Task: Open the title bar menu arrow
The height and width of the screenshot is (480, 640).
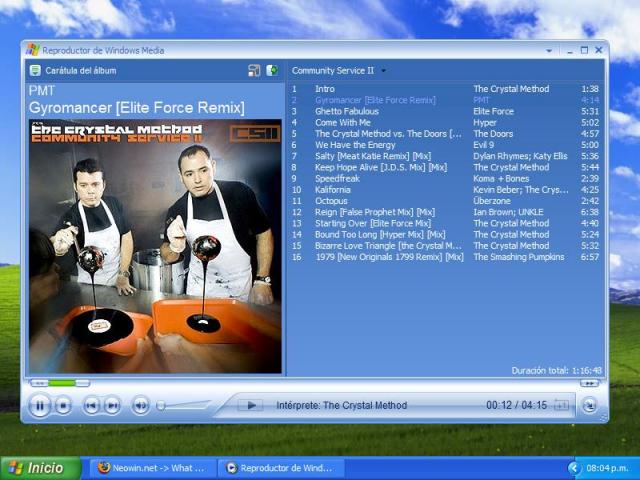Action: (x=549, y=51)
